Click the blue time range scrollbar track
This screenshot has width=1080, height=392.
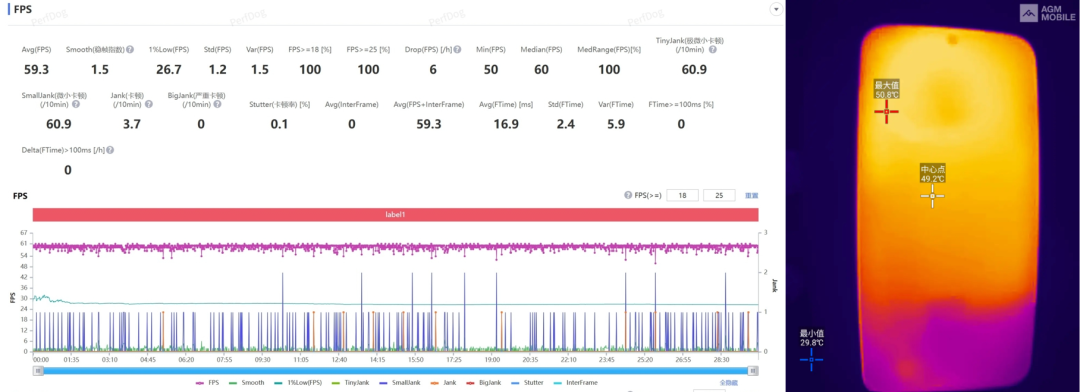pyautogui.click(x=396, y=371)
